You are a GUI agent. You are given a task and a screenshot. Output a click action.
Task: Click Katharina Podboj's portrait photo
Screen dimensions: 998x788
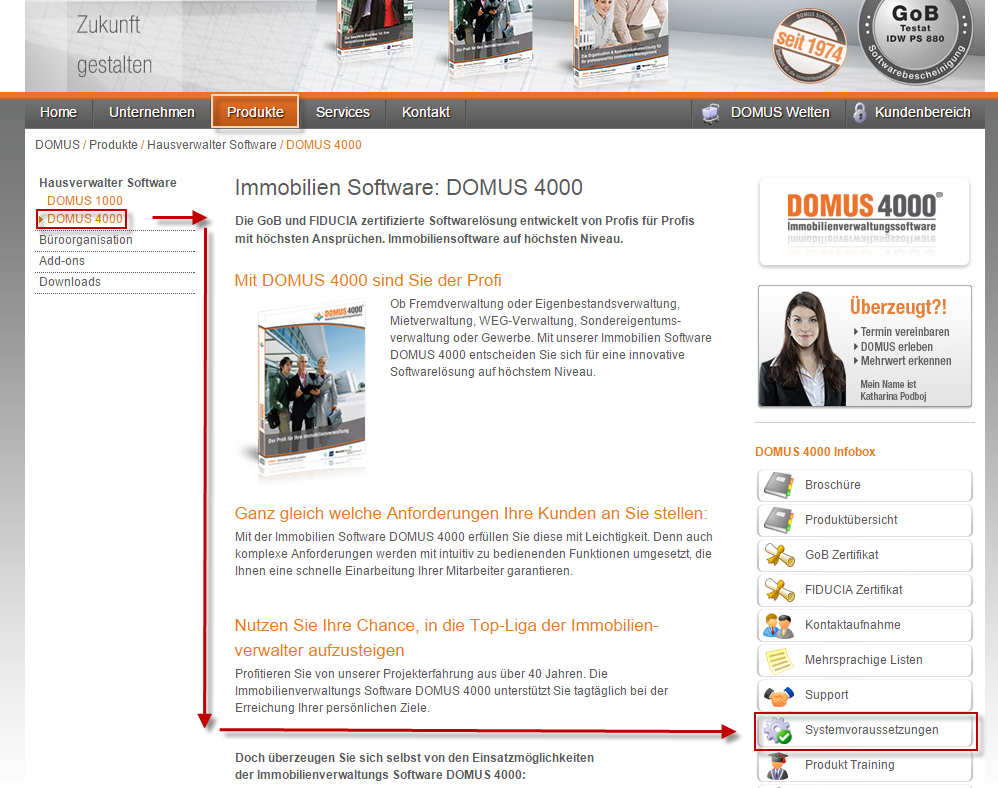(801, 348)
